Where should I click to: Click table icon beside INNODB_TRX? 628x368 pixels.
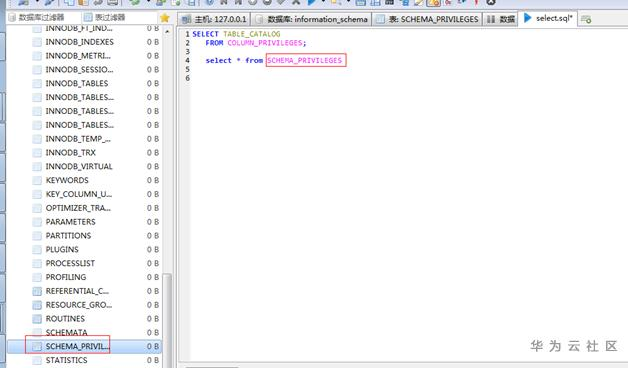37,153
